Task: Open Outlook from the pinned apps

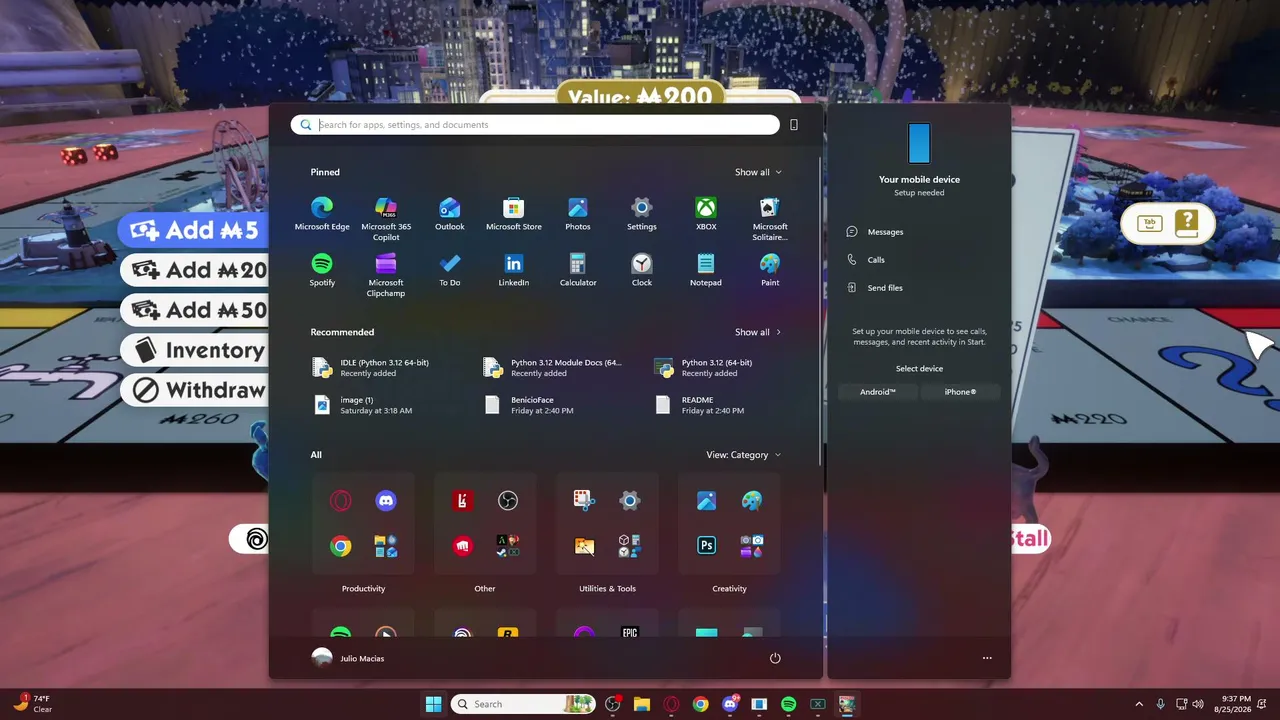Action: click(x=450, y=213)
